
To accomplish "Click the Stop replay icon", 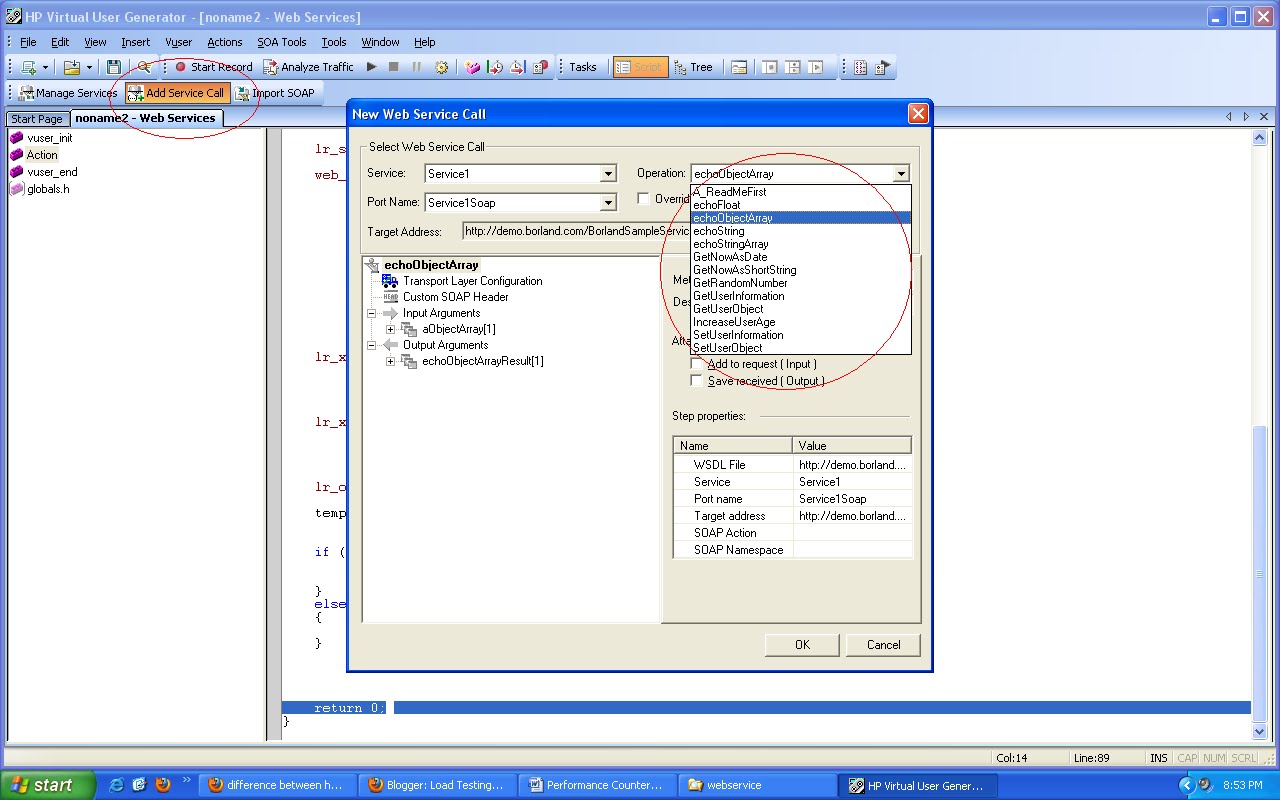I will (394, 67).
